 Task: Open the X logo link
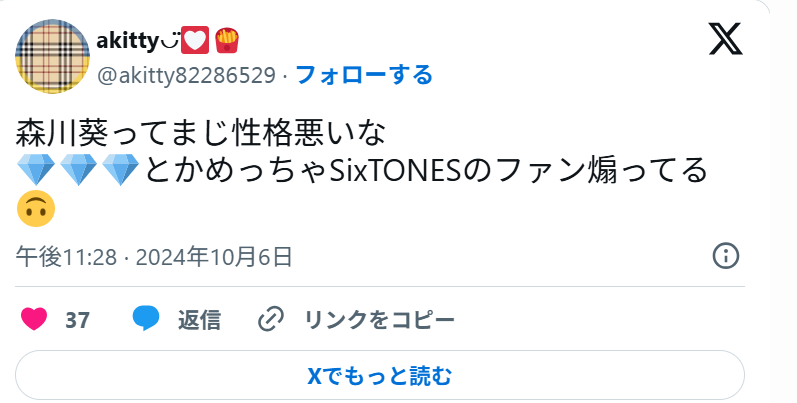(x=726, y=39)
